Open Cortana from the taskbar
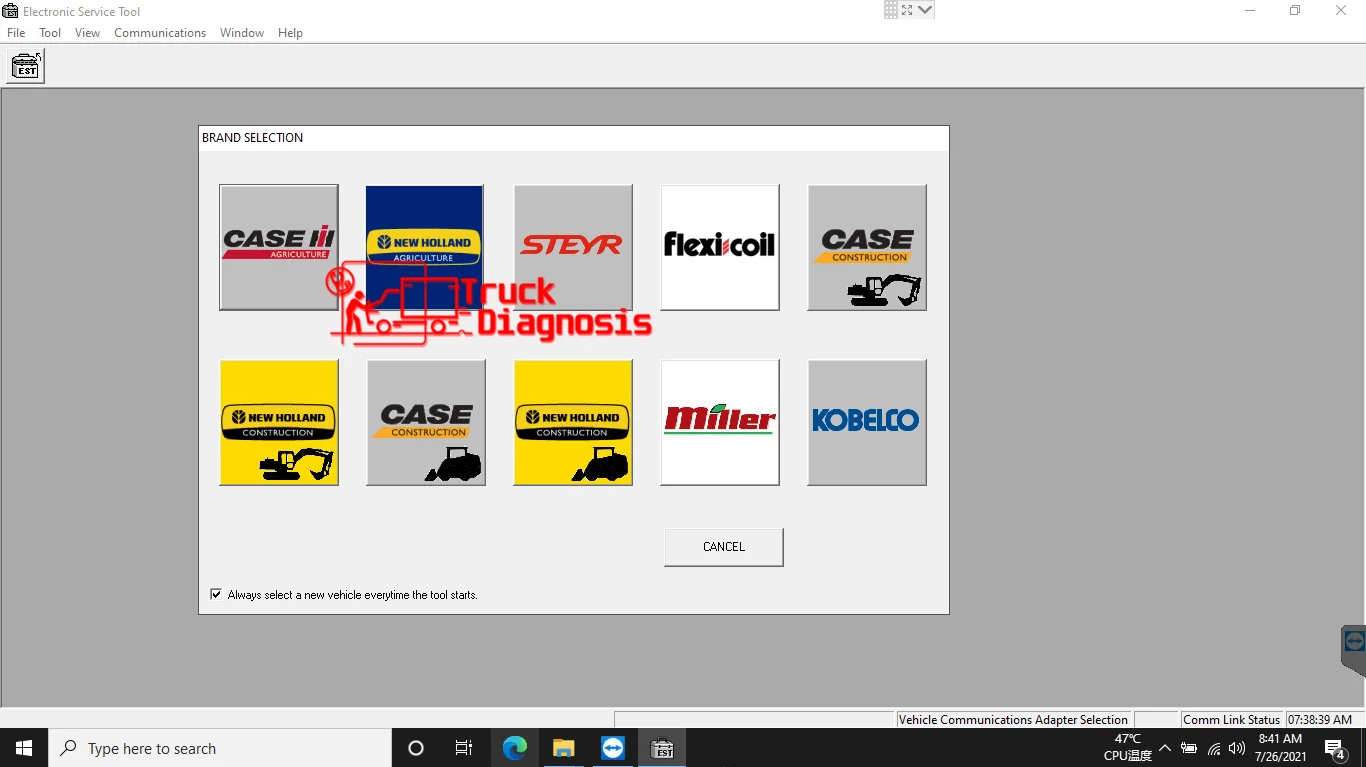Image resolution: width=1366 pixels, height=767 pixels. pos(416,748)
